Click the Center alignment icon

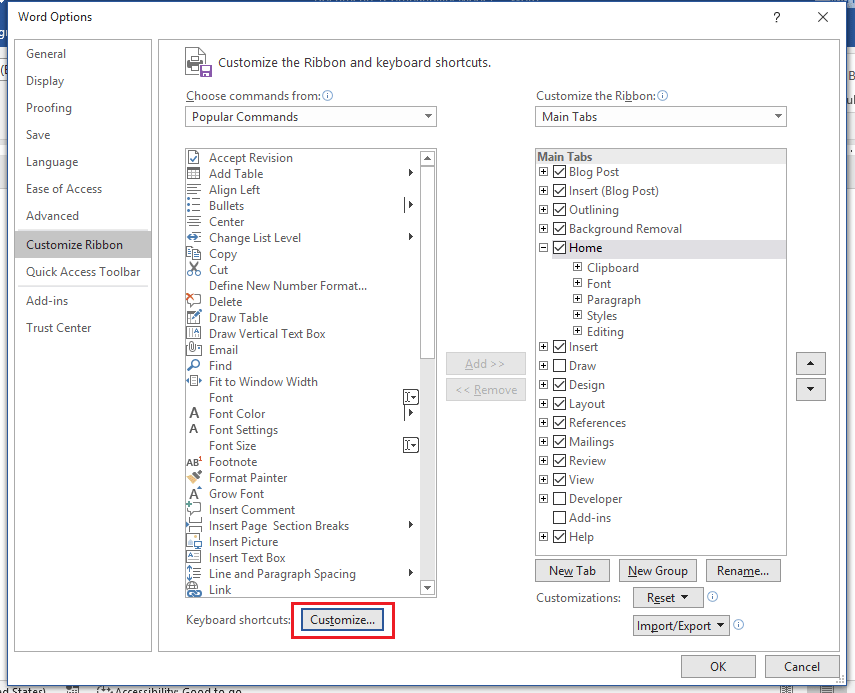point(194,221)
